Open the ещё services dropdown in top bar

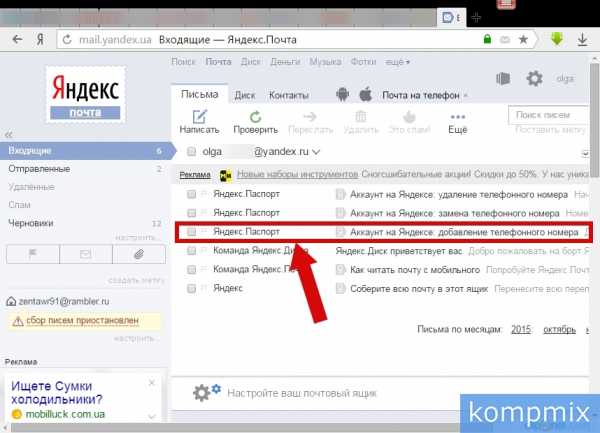[x=398, y=62]
